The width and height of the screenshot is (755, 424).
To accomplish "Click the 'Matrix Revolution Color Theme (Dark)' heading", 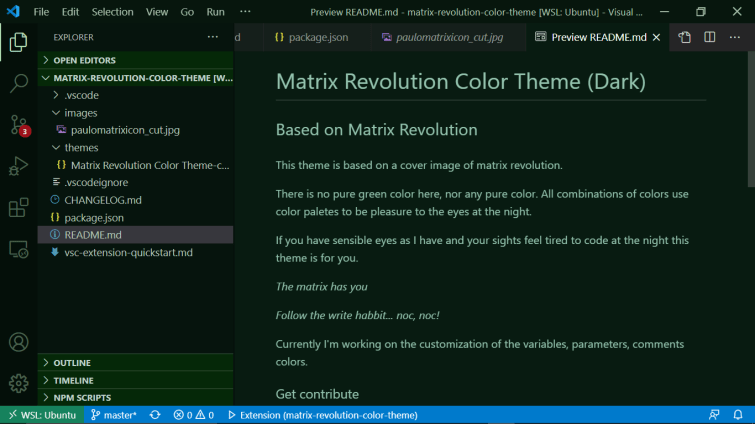I will pyautogui.click(x=460, y=81).
